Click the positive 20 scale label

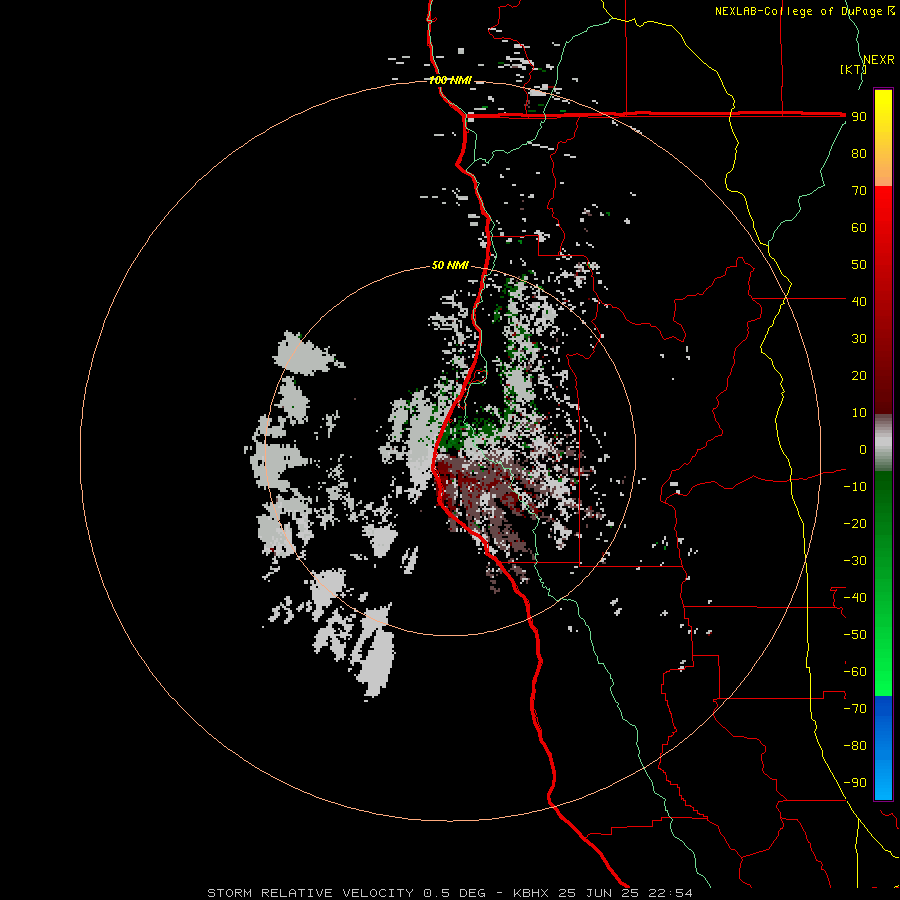(x=859, y=375)
